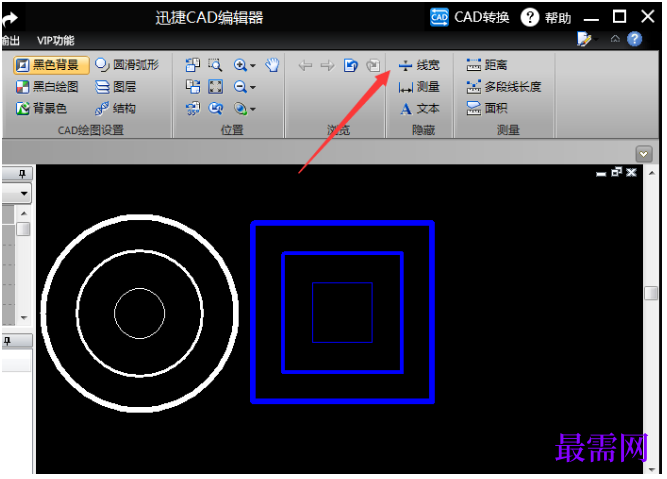Click the browse back arrow

point(306,66)
